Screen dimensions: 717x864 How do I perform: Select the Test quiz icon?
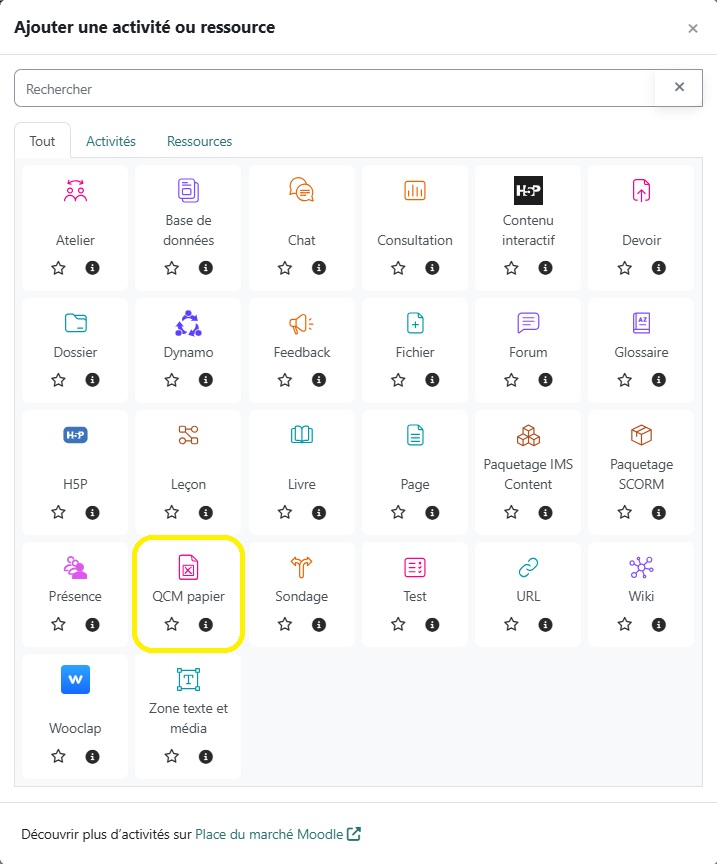(x=415, y=567)
